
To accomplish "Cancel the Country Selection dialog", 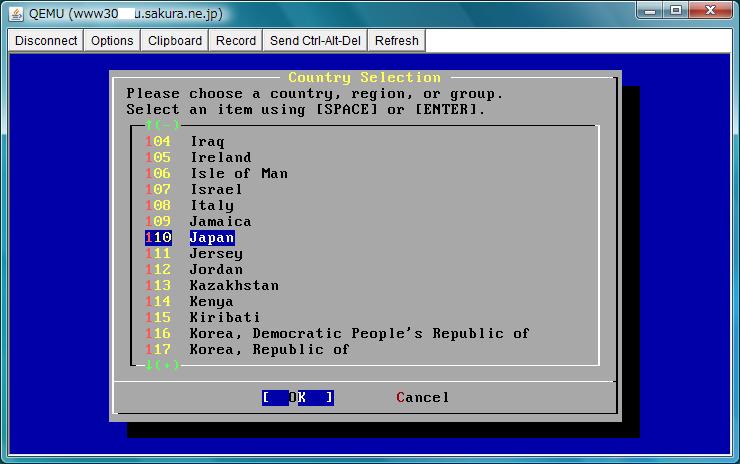I will 422,397.
